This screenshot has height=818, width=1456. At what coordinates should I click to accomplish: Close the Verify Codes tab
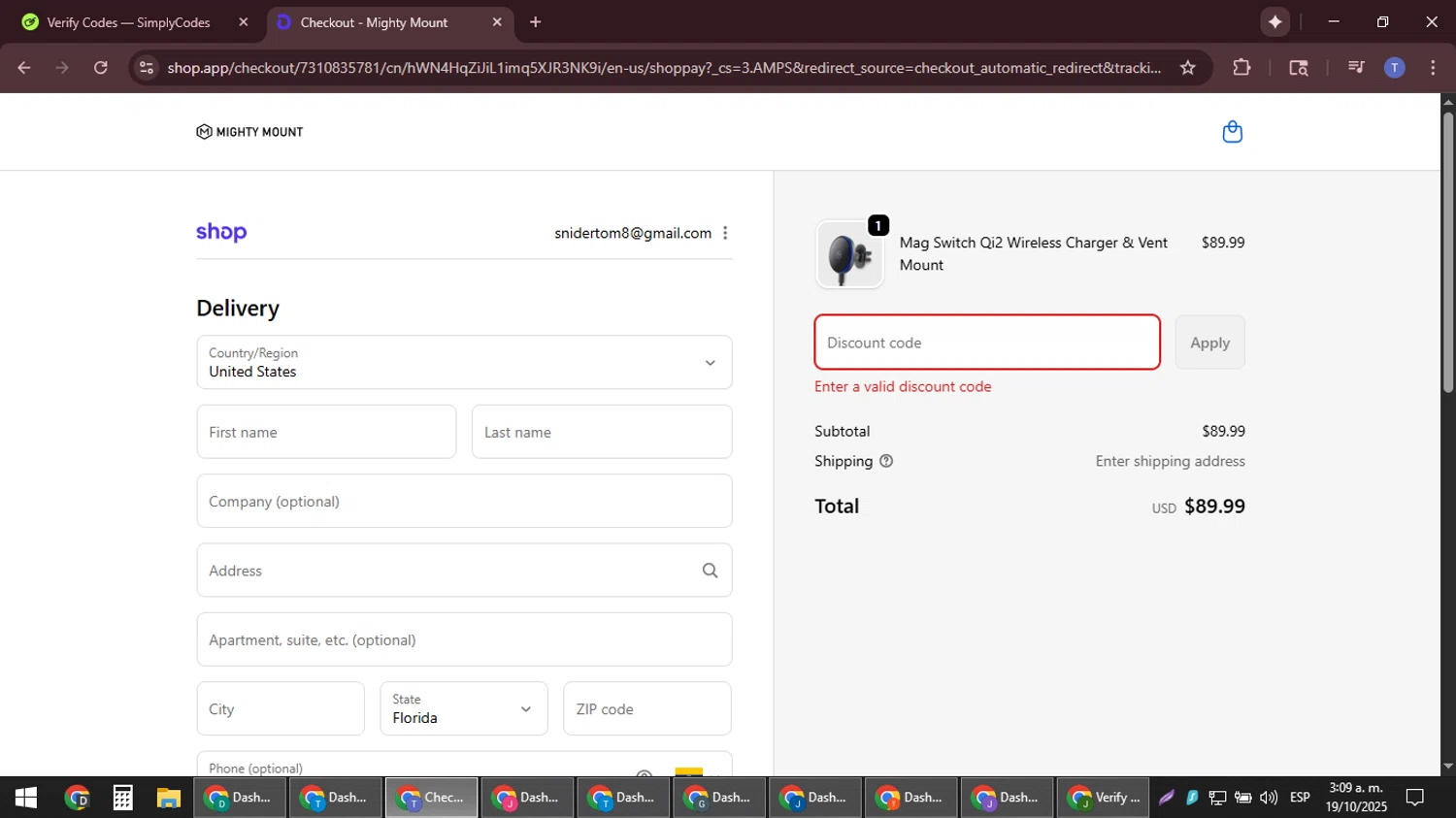[x=244, y=21]
